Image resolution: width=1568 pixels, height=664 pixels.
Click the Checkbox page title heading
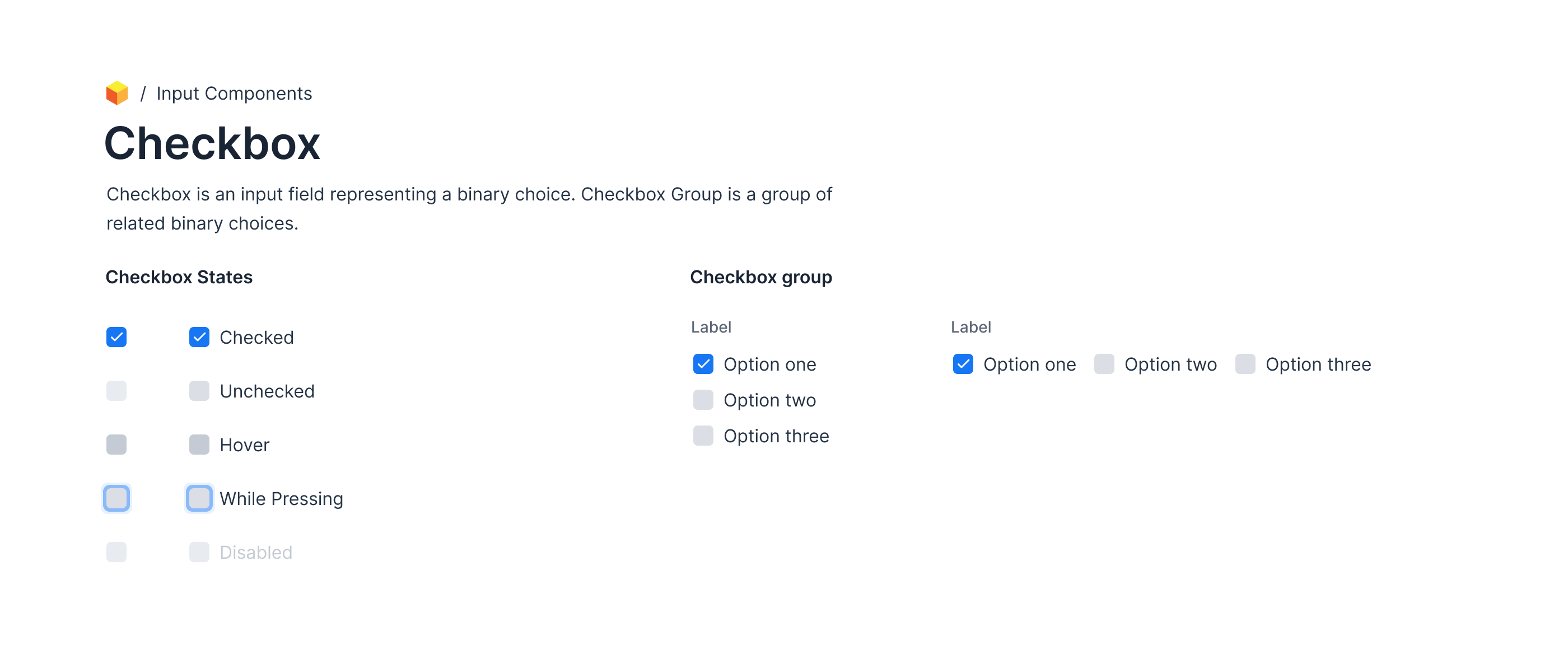click(212, 144)
